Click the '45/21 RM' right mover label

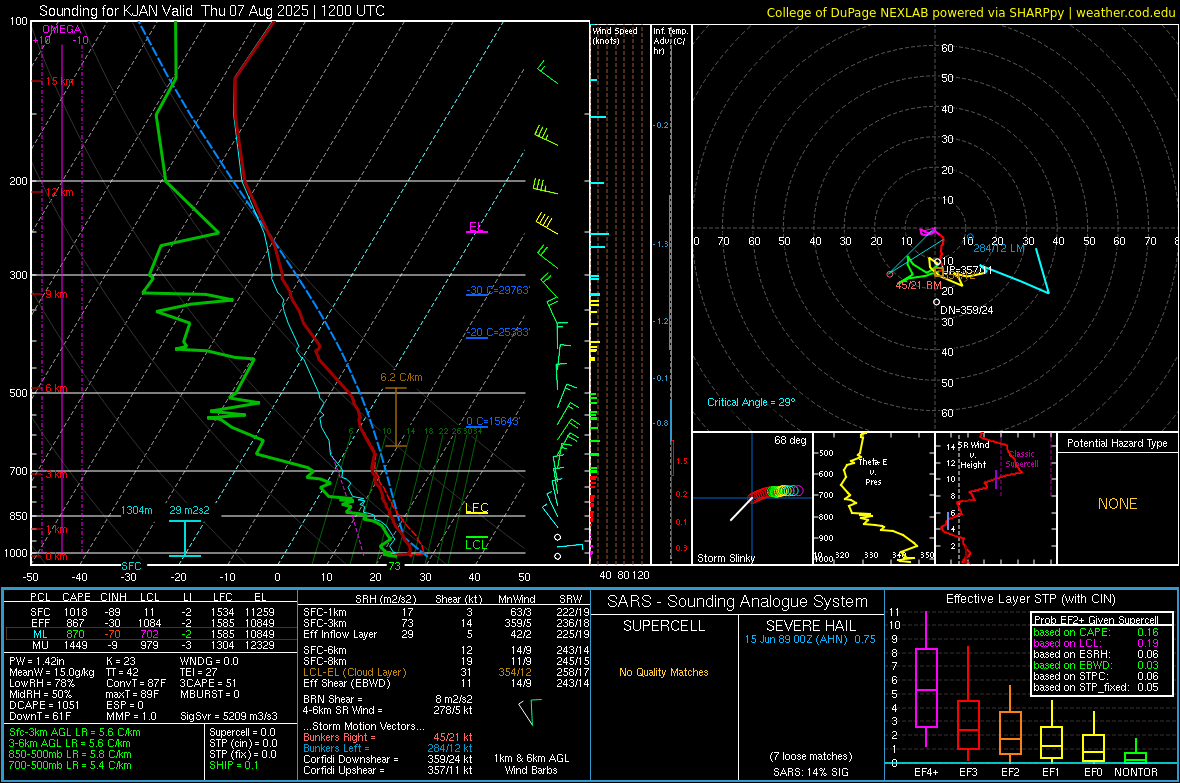click(x=918, y=285)
